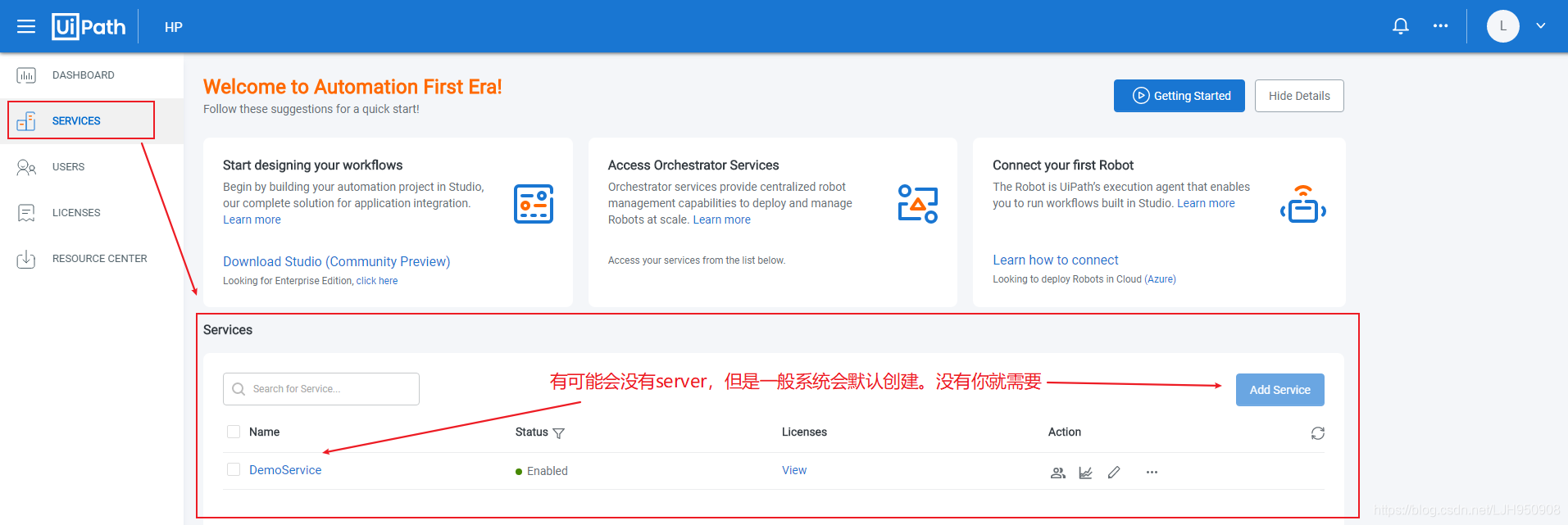Focus the Search for Service field

(321, 389)
